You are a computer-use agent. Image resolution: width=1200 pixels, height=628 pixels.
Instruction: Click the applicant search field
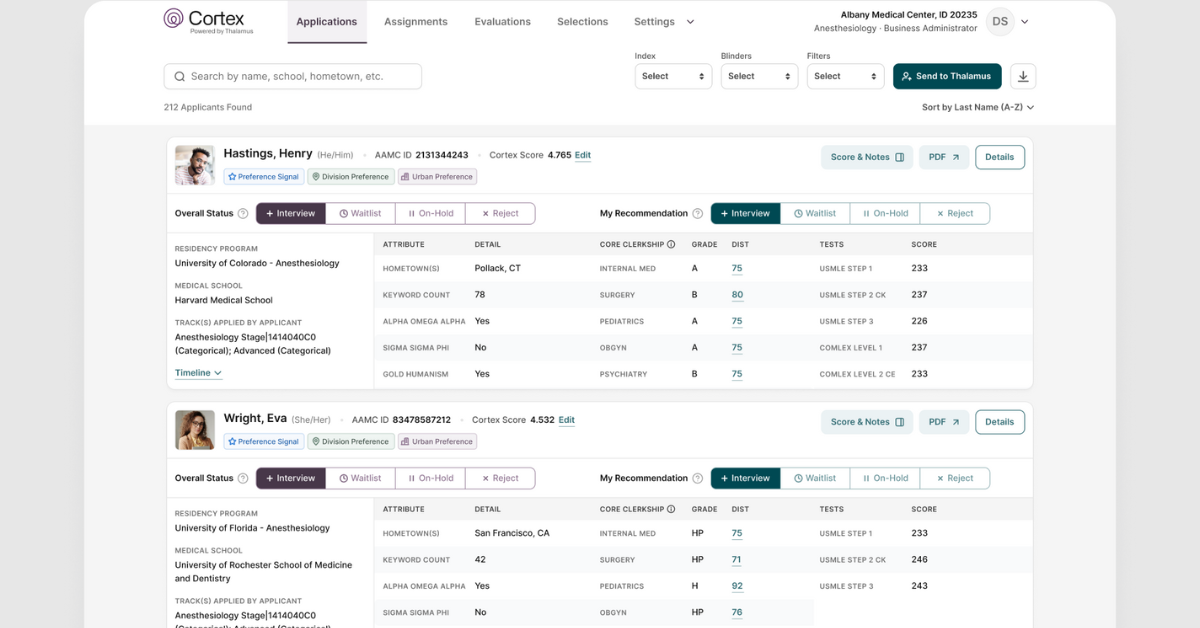click(x=292, y=76)
